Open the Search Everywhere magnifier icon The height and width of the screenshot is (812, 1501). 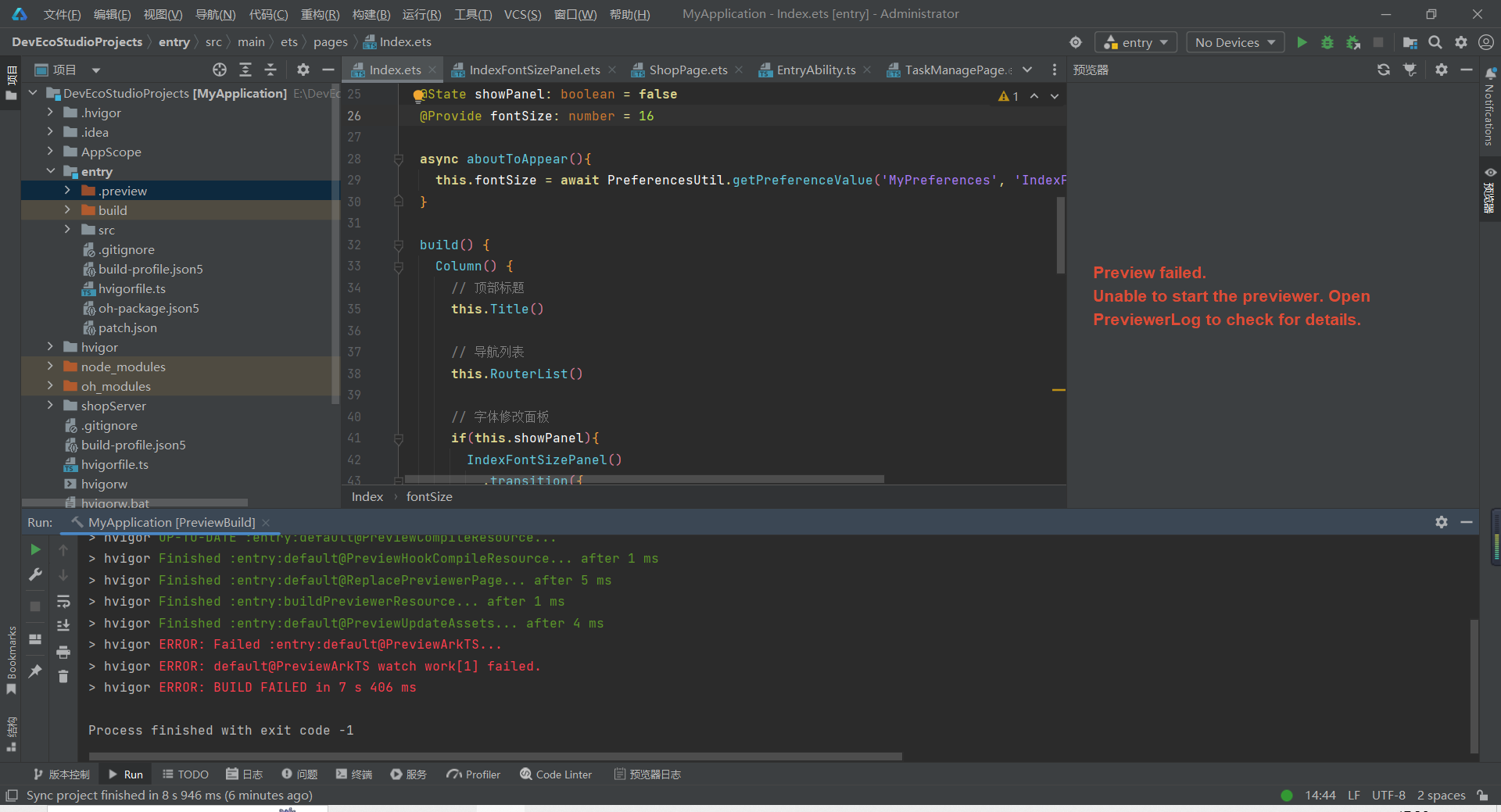pos(1435,42)
